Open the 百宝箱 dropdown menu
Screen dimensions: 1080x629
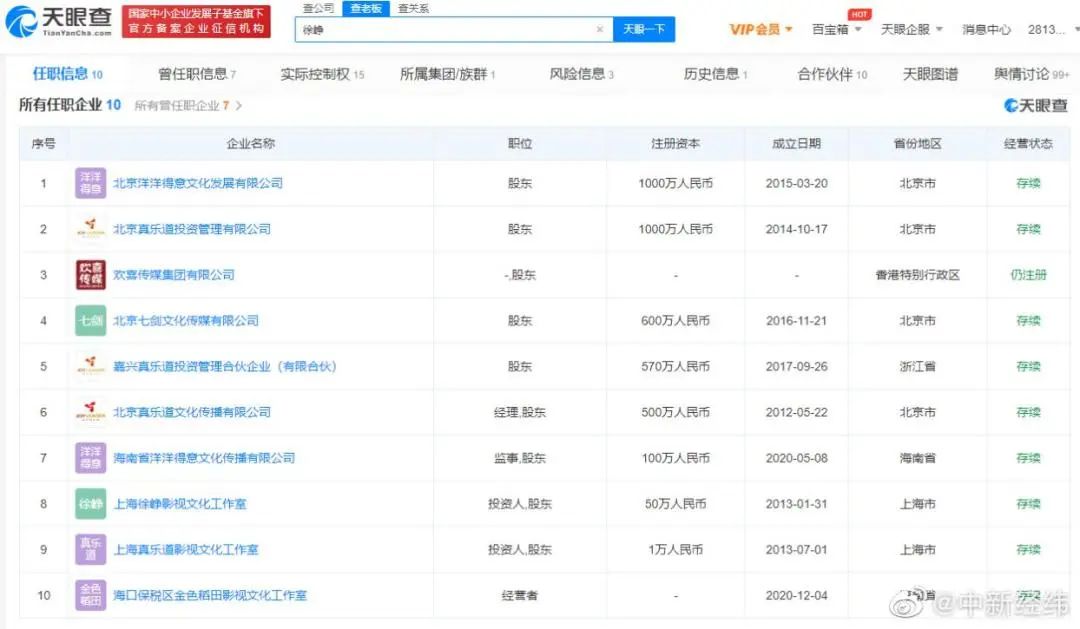[x=836, y=30]
